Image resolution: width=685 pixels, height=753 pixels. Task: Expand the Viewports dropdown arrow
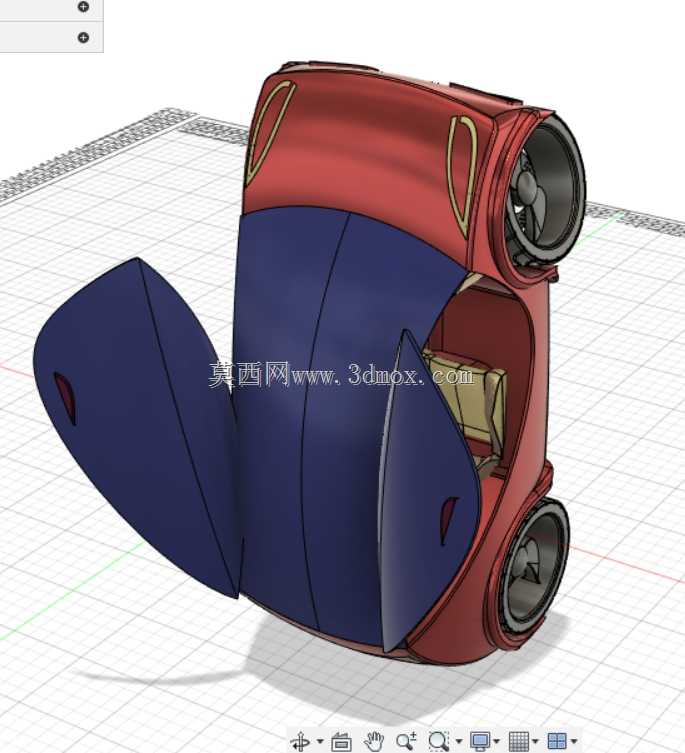pyautogui.click(x=574, y=742)
